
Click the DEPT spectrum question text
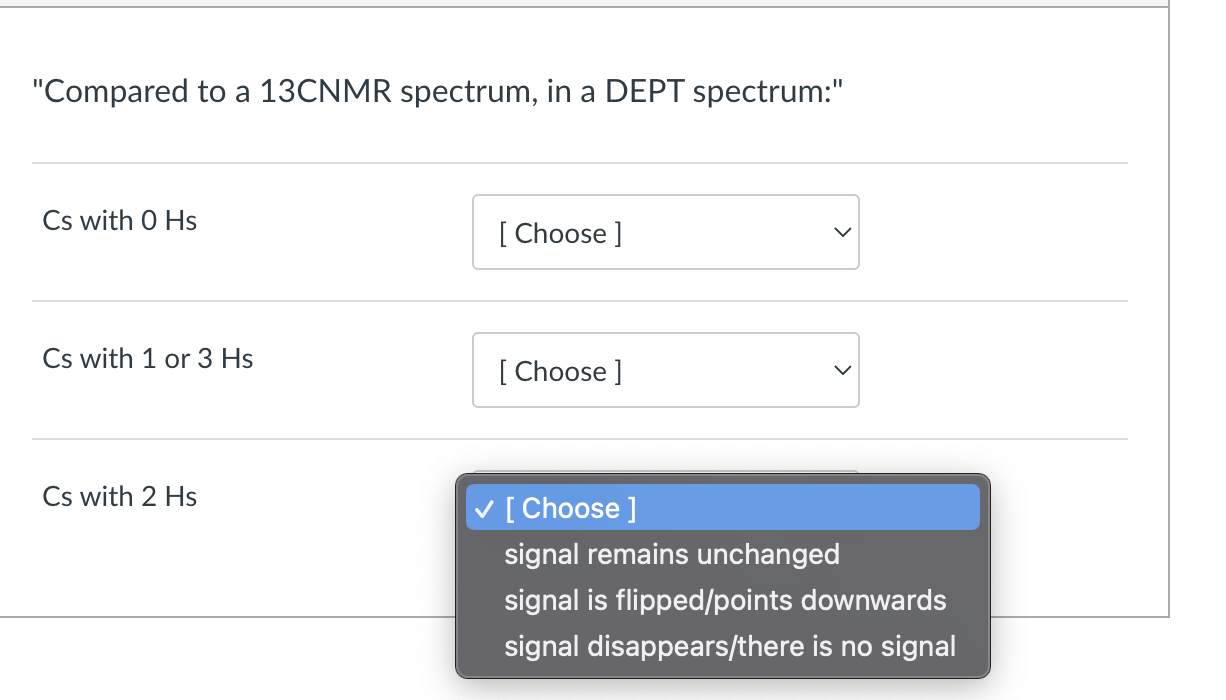pos(436,92)
